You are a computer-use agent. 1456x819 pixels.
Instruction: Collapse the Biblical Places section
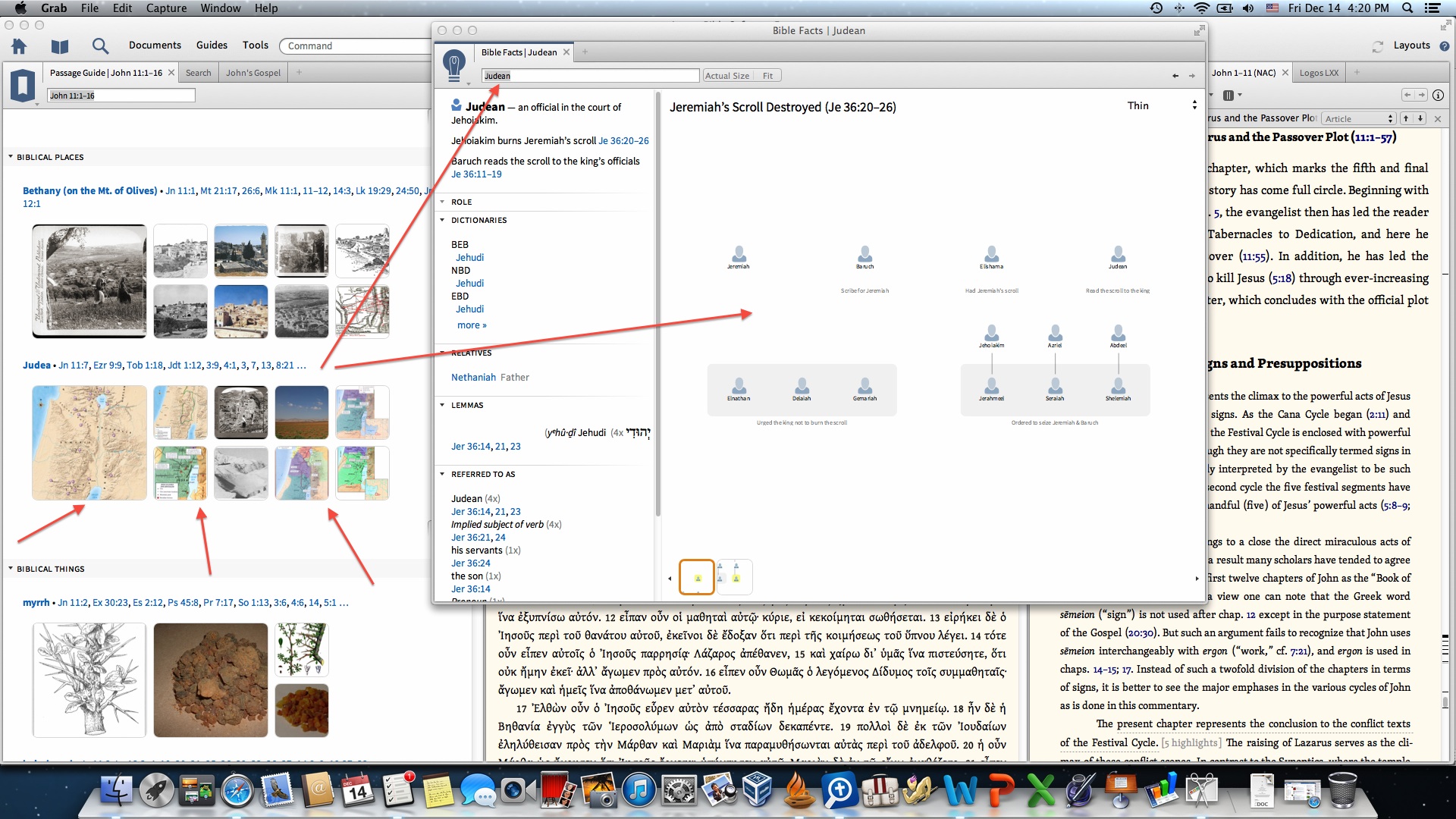11,157
